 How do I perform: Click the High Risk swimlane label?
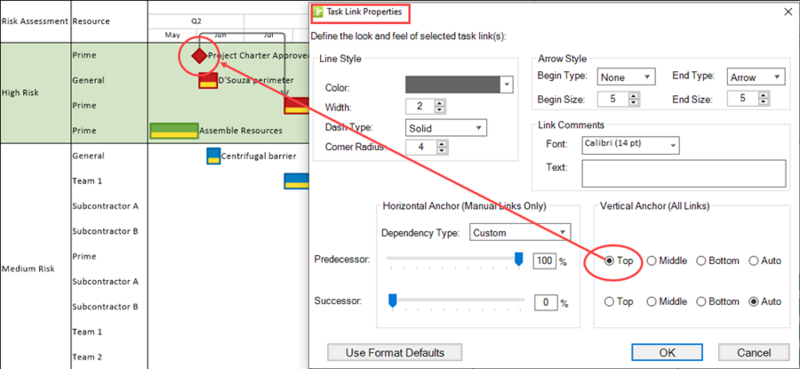[x=20, y=93]
